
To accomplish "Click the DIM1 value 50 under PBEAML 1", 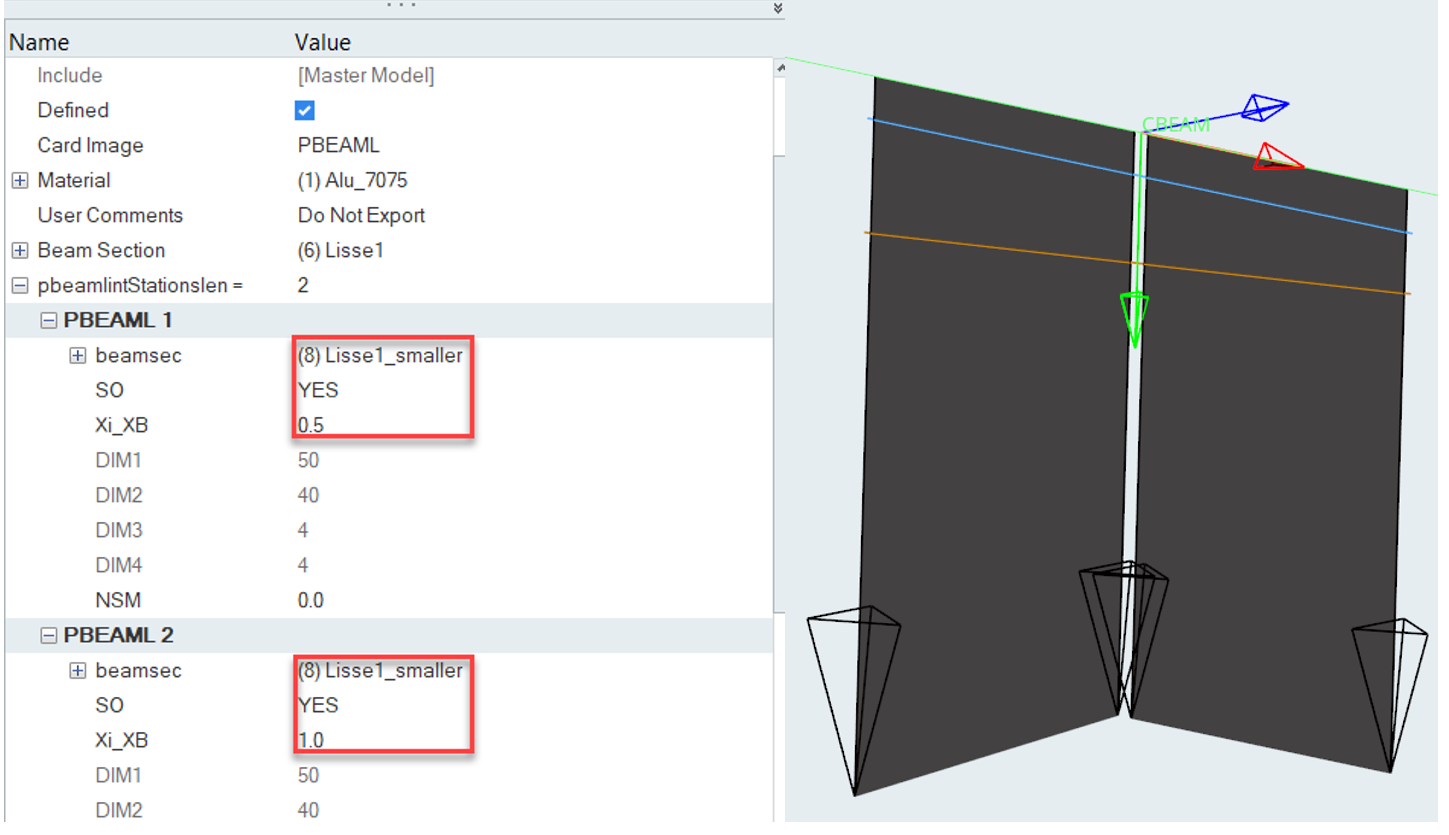I will [308, 461].
